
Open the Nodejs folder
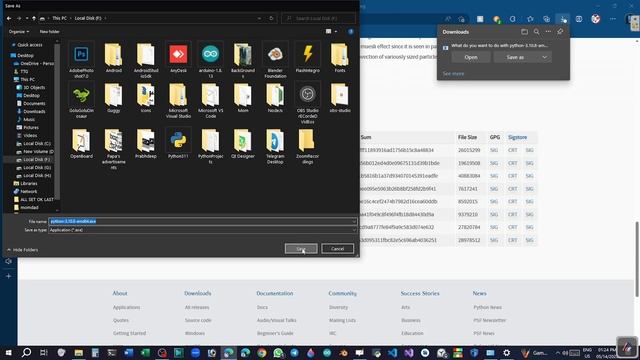[275, 98]
